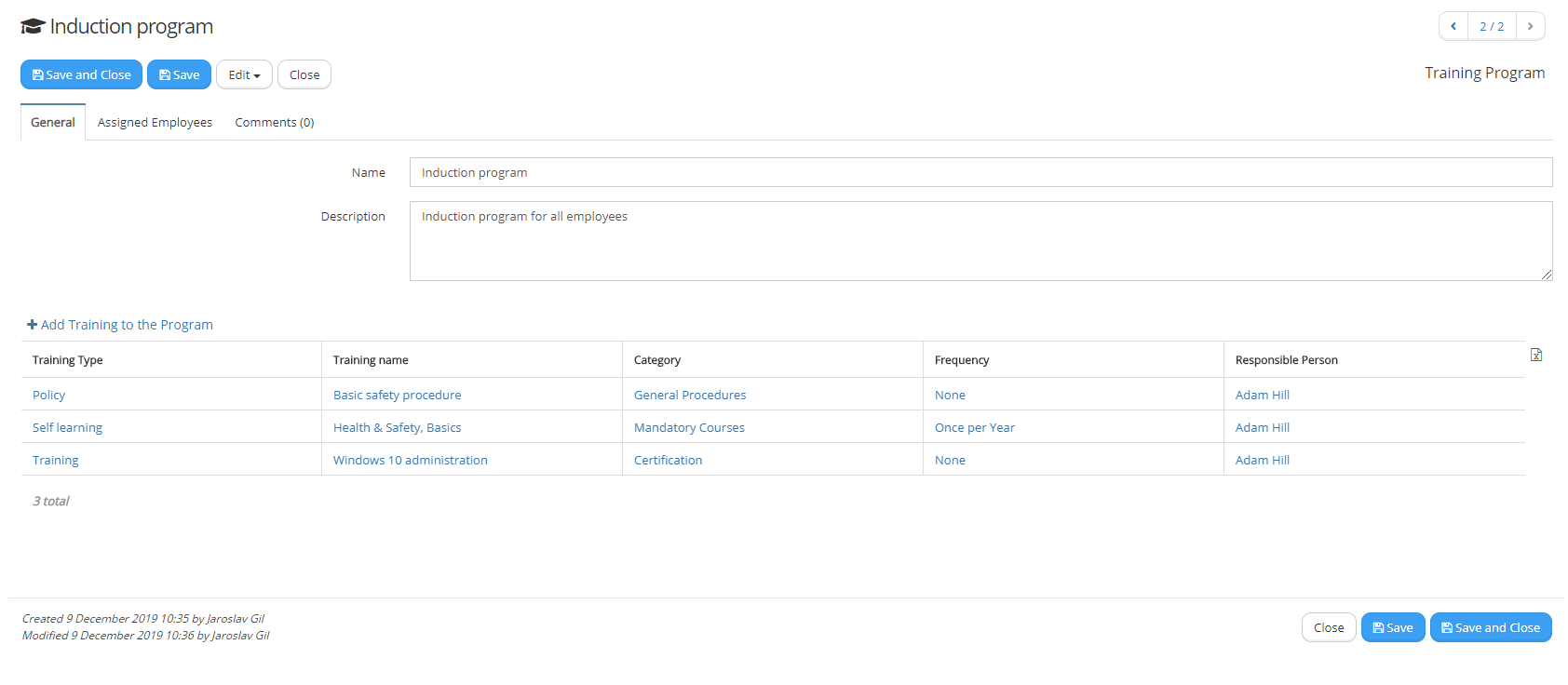Go to previous record with left arrow

coord(1453,26)
